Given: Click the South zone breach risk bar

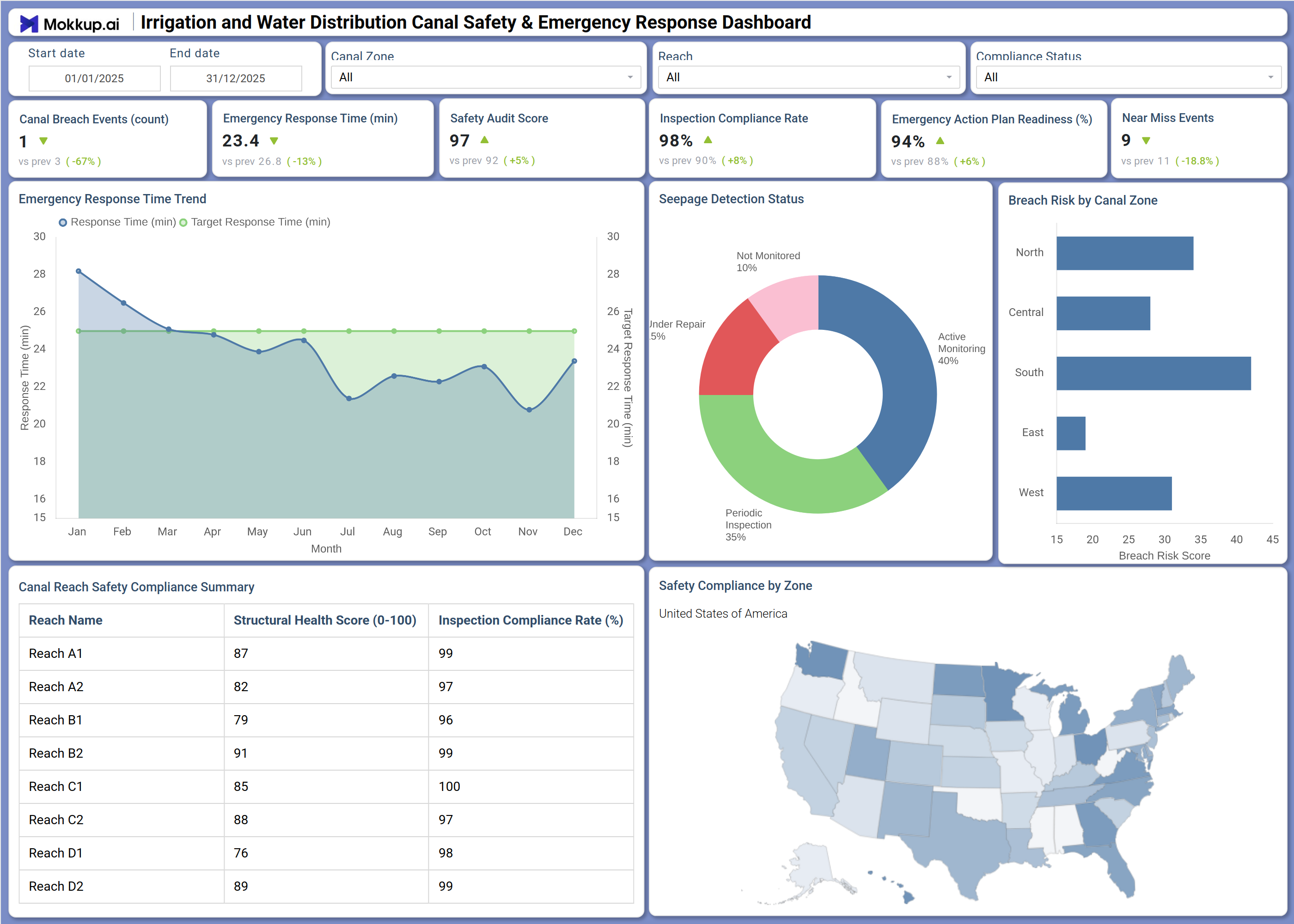Looking at the screenshot, I should [x=1154, y=373].
